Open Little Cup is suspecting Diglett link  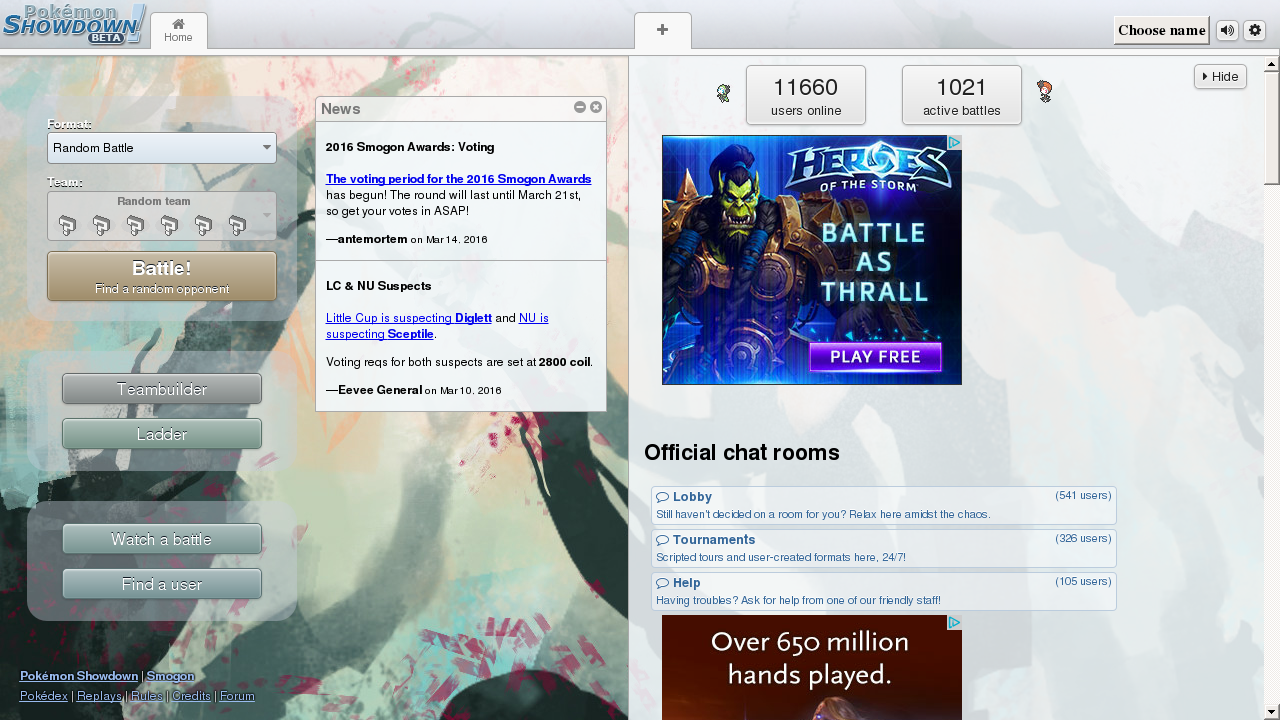pyautogui.click(x=409, y=317)
